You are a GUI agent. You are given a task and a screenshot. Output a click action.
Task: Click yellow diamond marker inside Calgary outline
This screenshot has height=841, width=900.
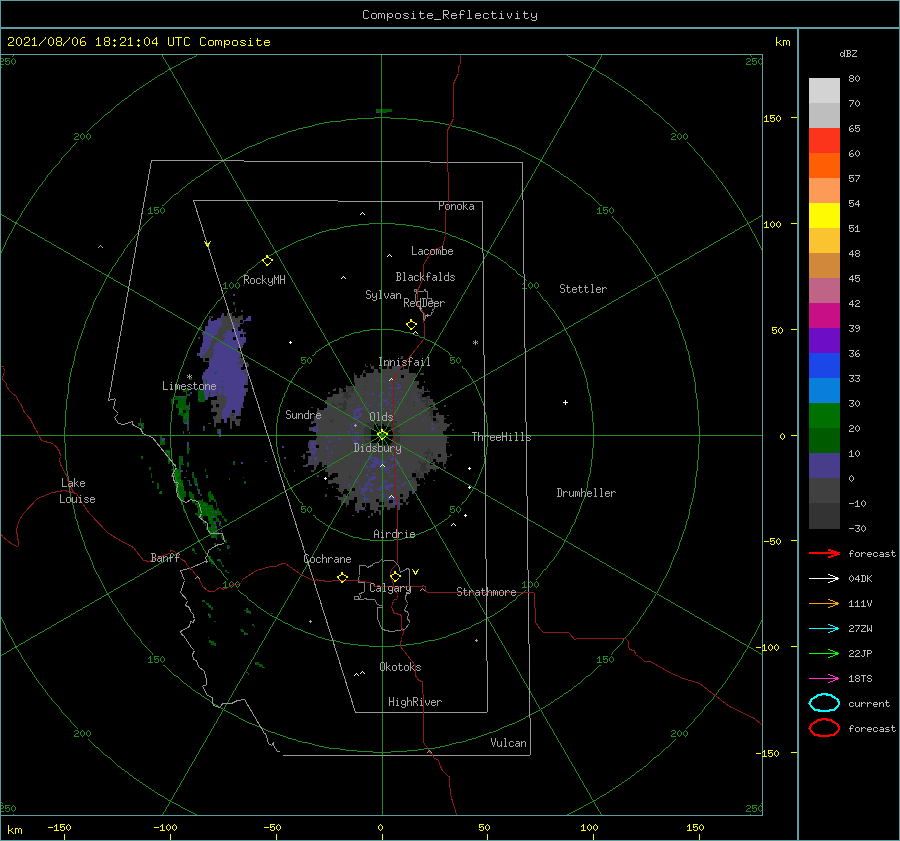395,576
